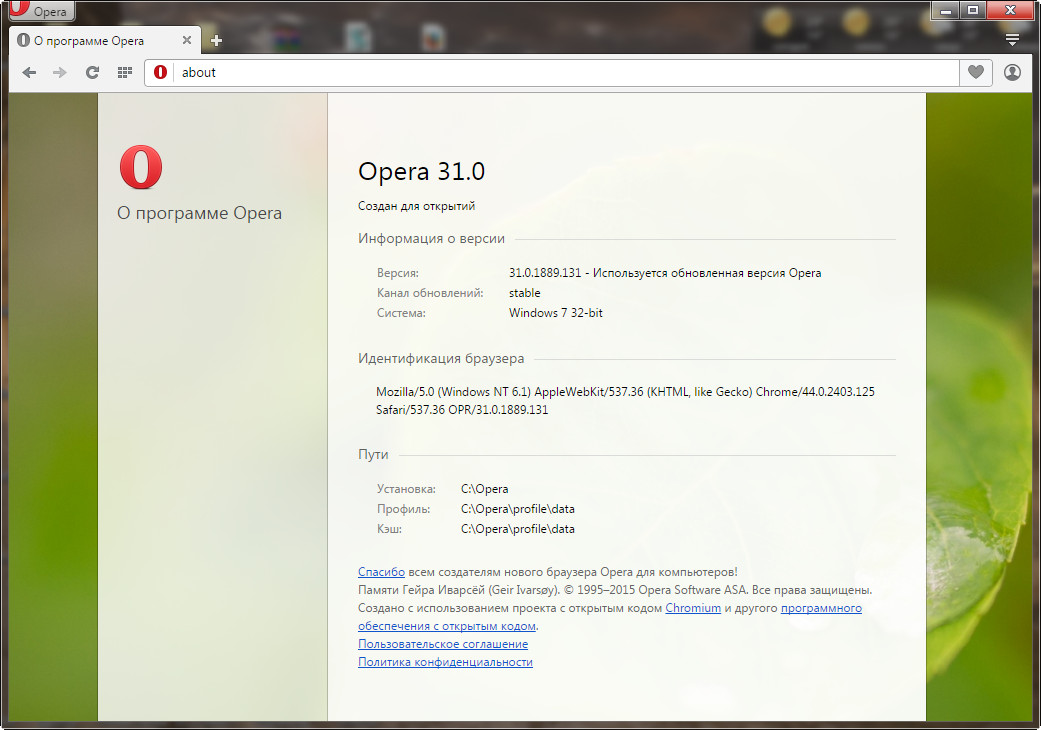The width and height of the screenshot is (1041, 730).
Task: Open the user account profile icon
Action: coord(1012,72)
